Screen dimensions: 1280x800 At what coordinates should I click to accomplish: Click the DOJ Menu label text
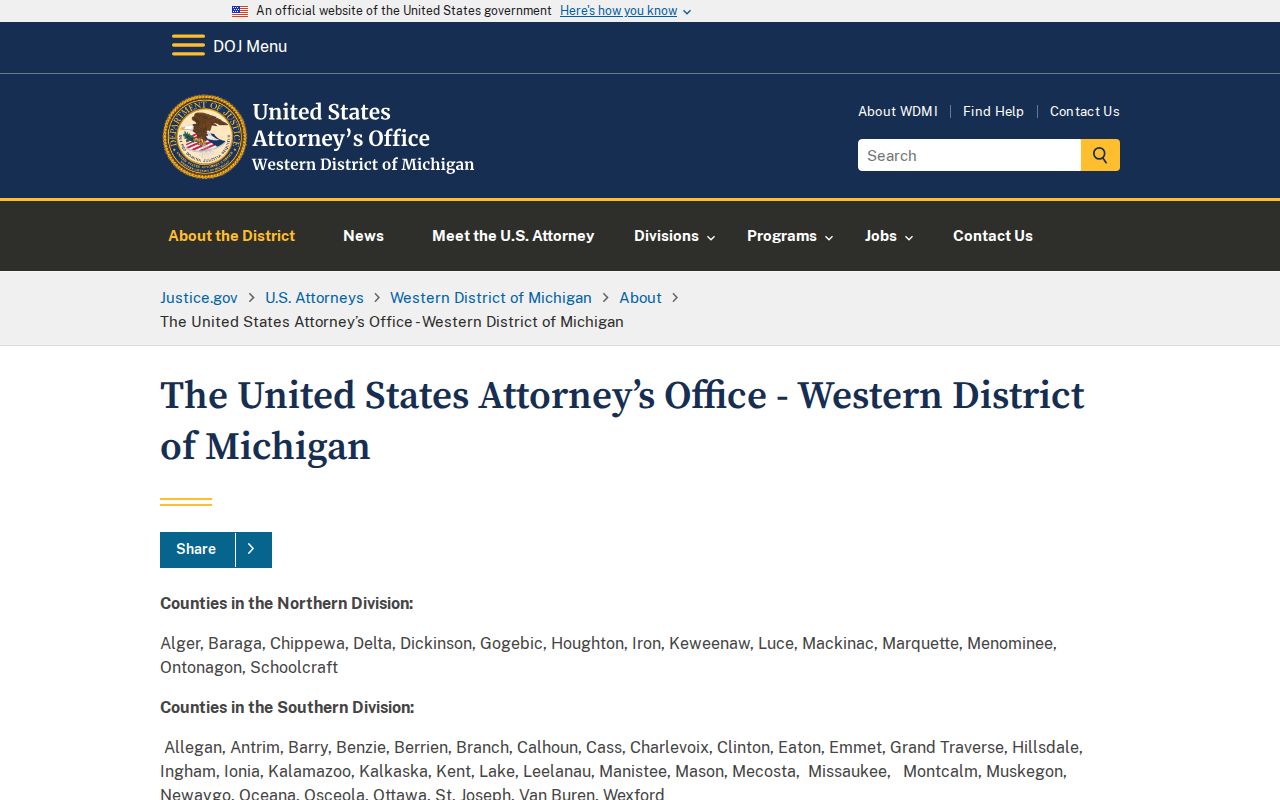pyautogui.click(x=250, y=46)
